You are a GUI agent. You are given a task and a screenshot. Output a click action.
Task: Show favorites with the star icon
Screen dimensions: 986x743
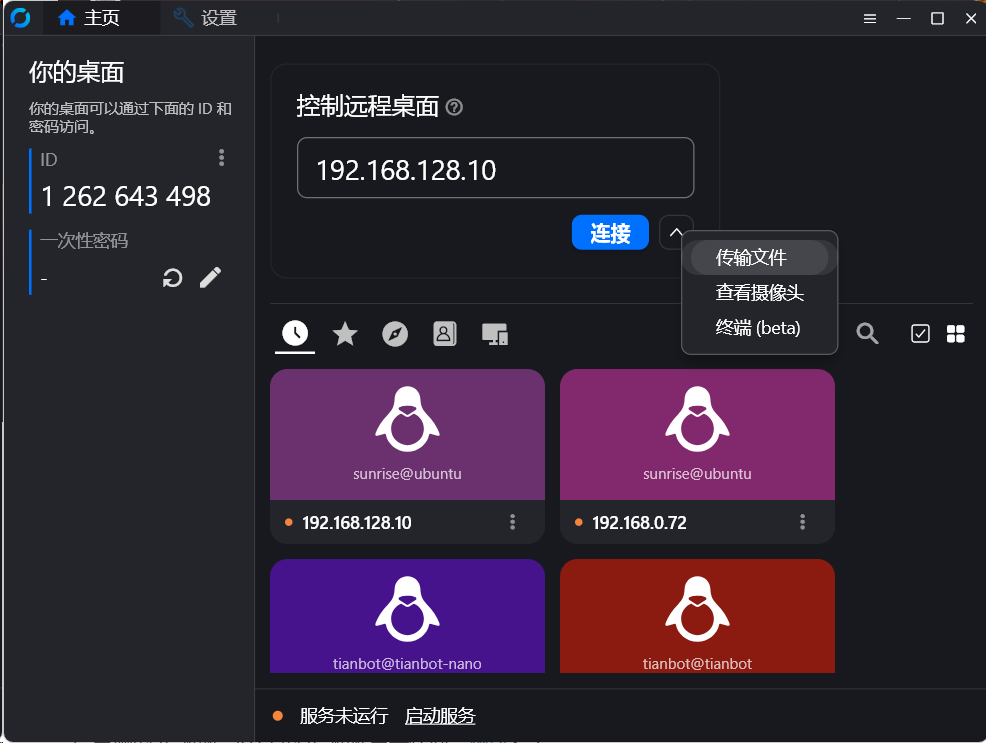[345, 334]
